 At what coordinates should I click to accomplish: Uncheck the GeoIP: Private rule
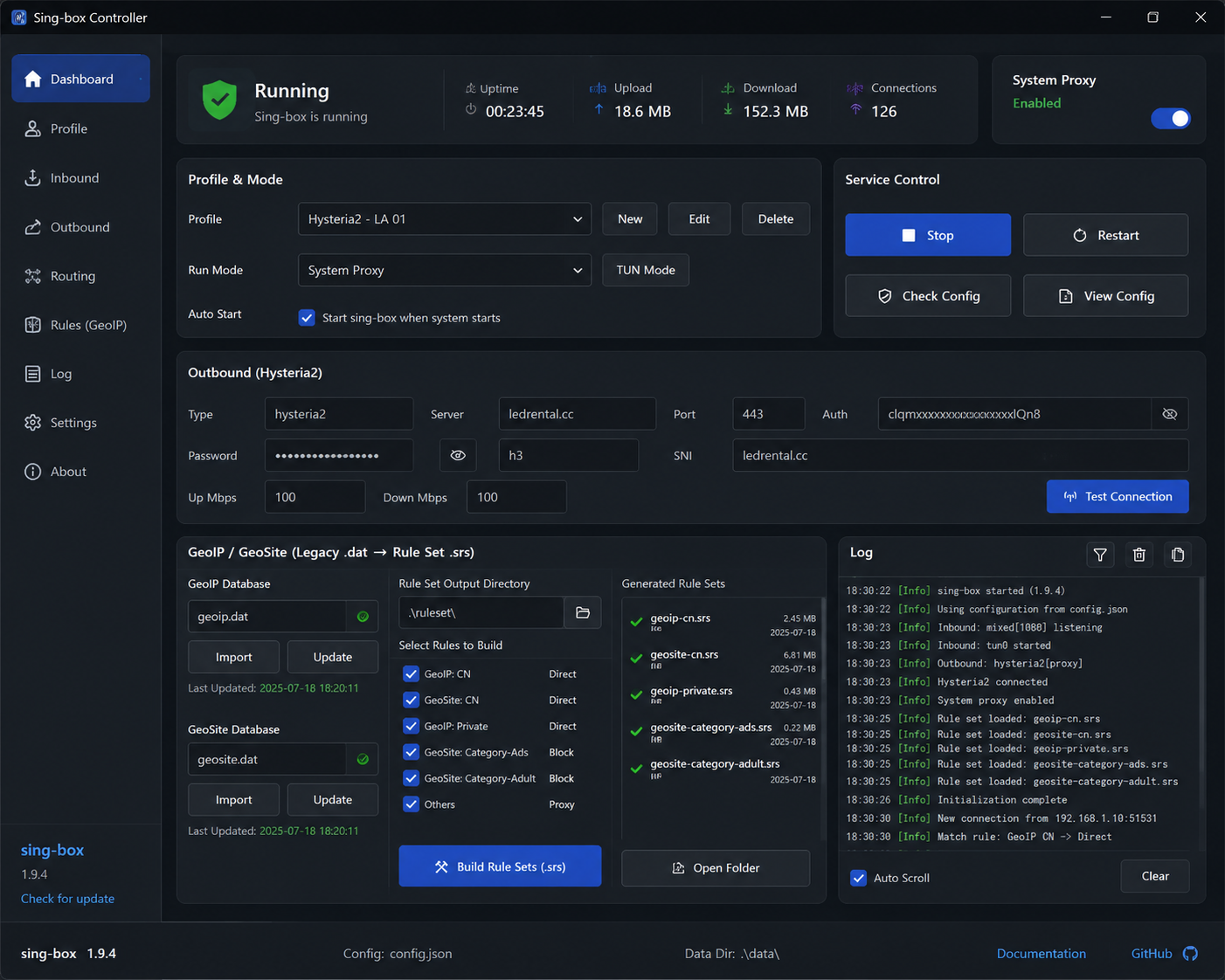point(411,727)
